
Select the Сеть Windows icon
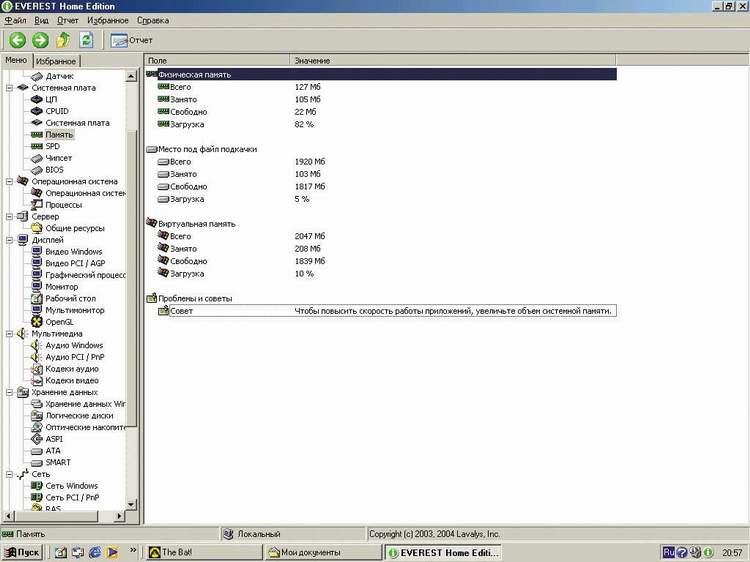coord(37,486)
